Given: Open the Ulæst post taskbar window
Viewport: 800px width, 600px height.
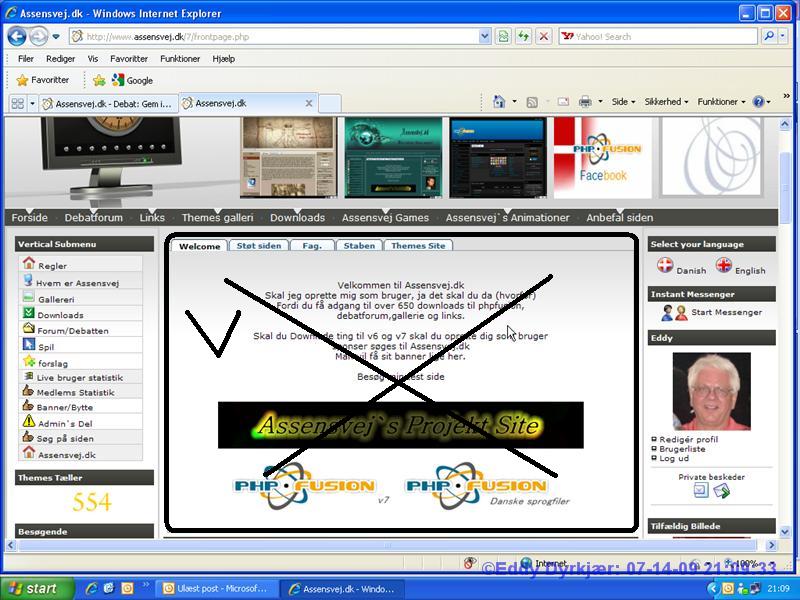Looking at the screenshot, I should click(x=216, y=588).
